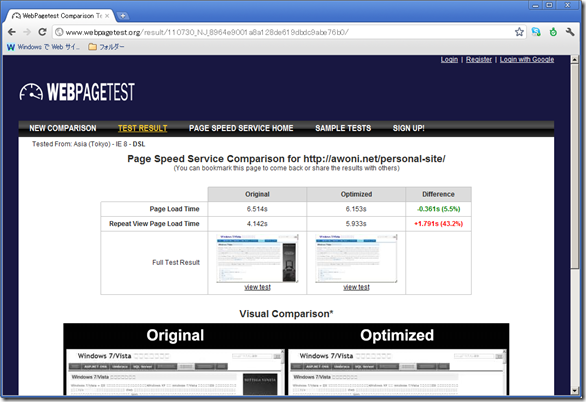Bookmark page using the star icon
Viewport: 586px width, 402px height.
pyautogui.click(x=519, y=32)
